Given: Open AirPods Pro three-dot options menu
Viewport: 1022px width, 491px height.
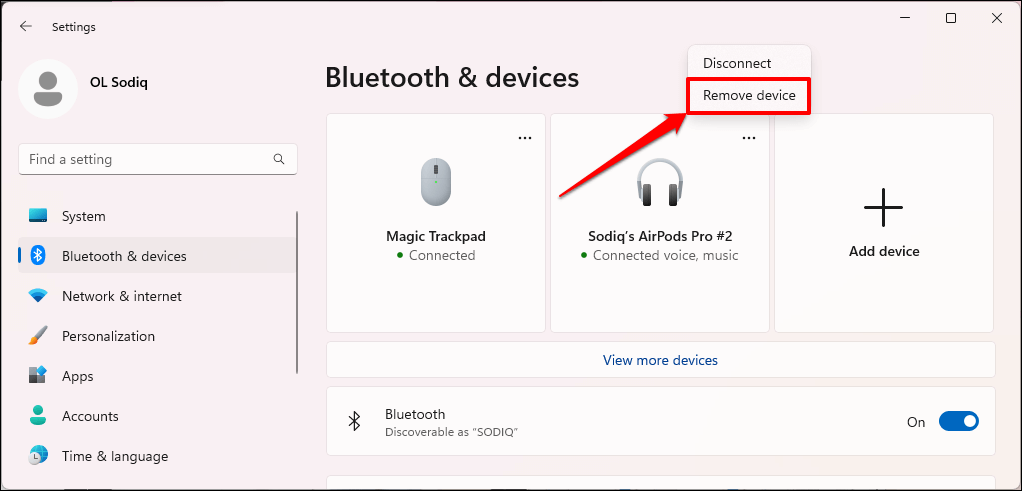Looking at the screenshot, I should 748,138.
